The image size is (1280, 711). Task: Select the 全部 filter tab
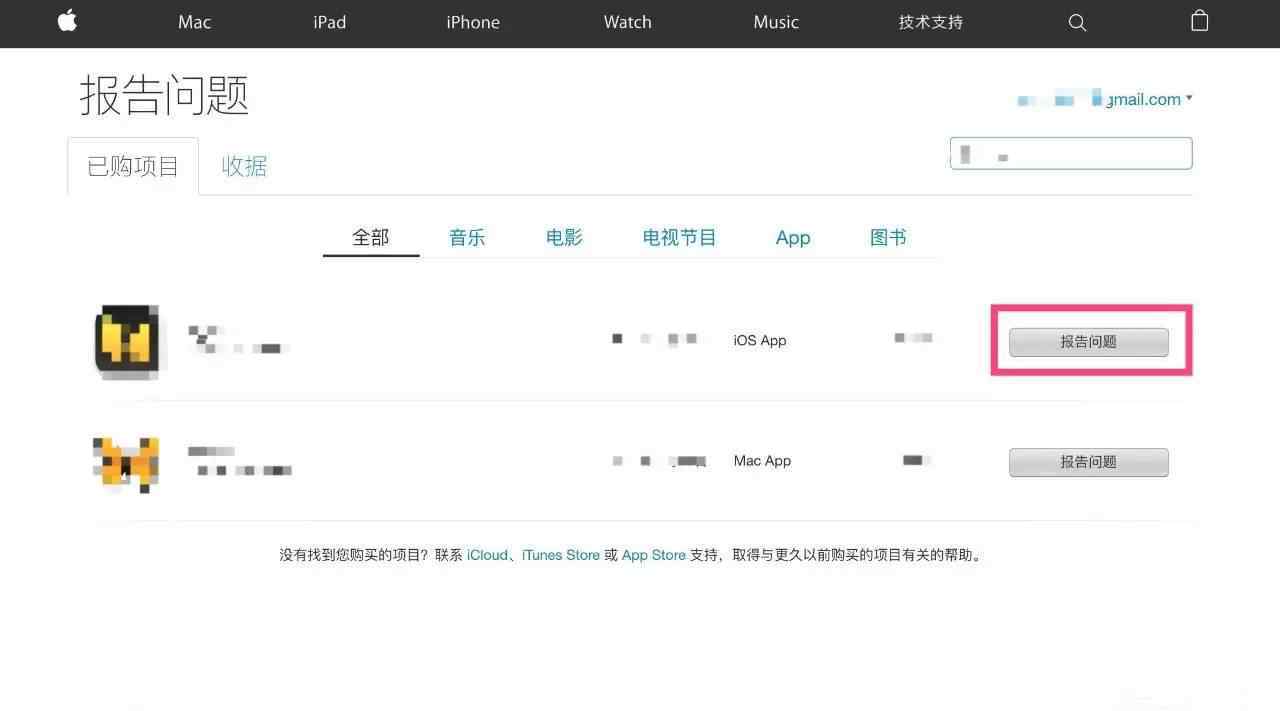point(371,238)
